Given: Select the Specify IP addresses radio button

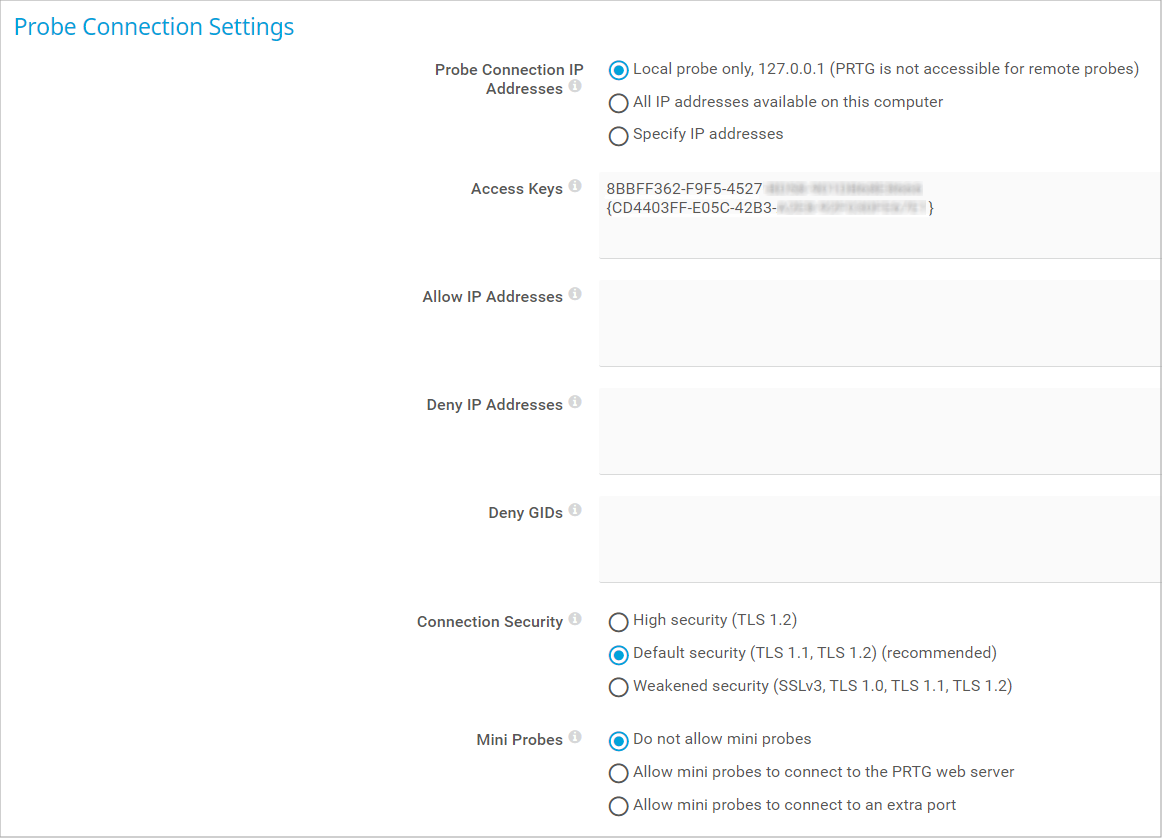Looking at the screenshot, I should click(x=619, y=135).
